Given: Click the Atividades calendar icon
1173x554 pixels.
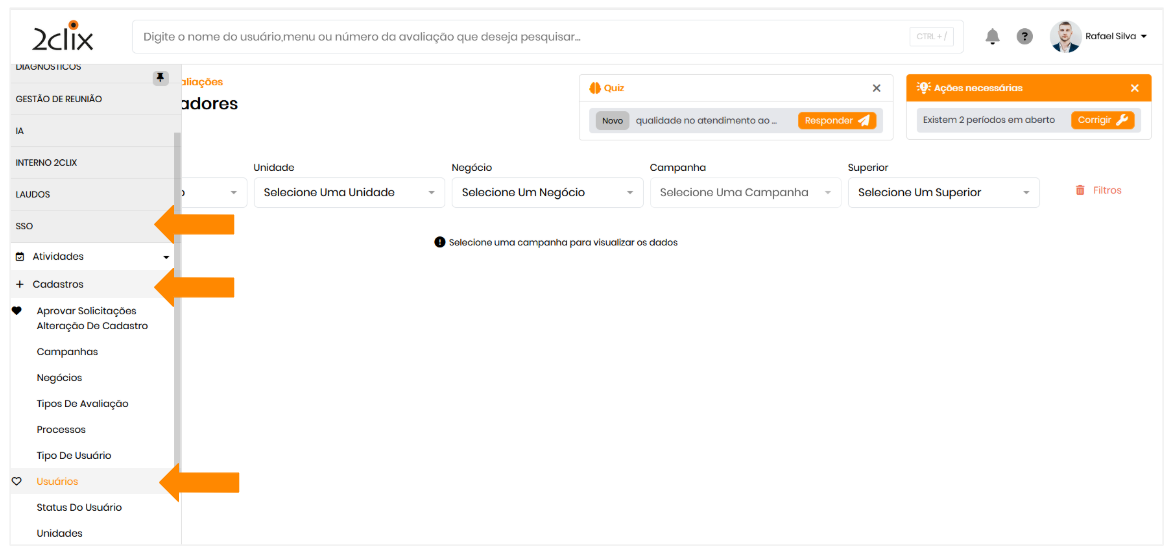Looking at the screenshot, I should coord(20,257).
